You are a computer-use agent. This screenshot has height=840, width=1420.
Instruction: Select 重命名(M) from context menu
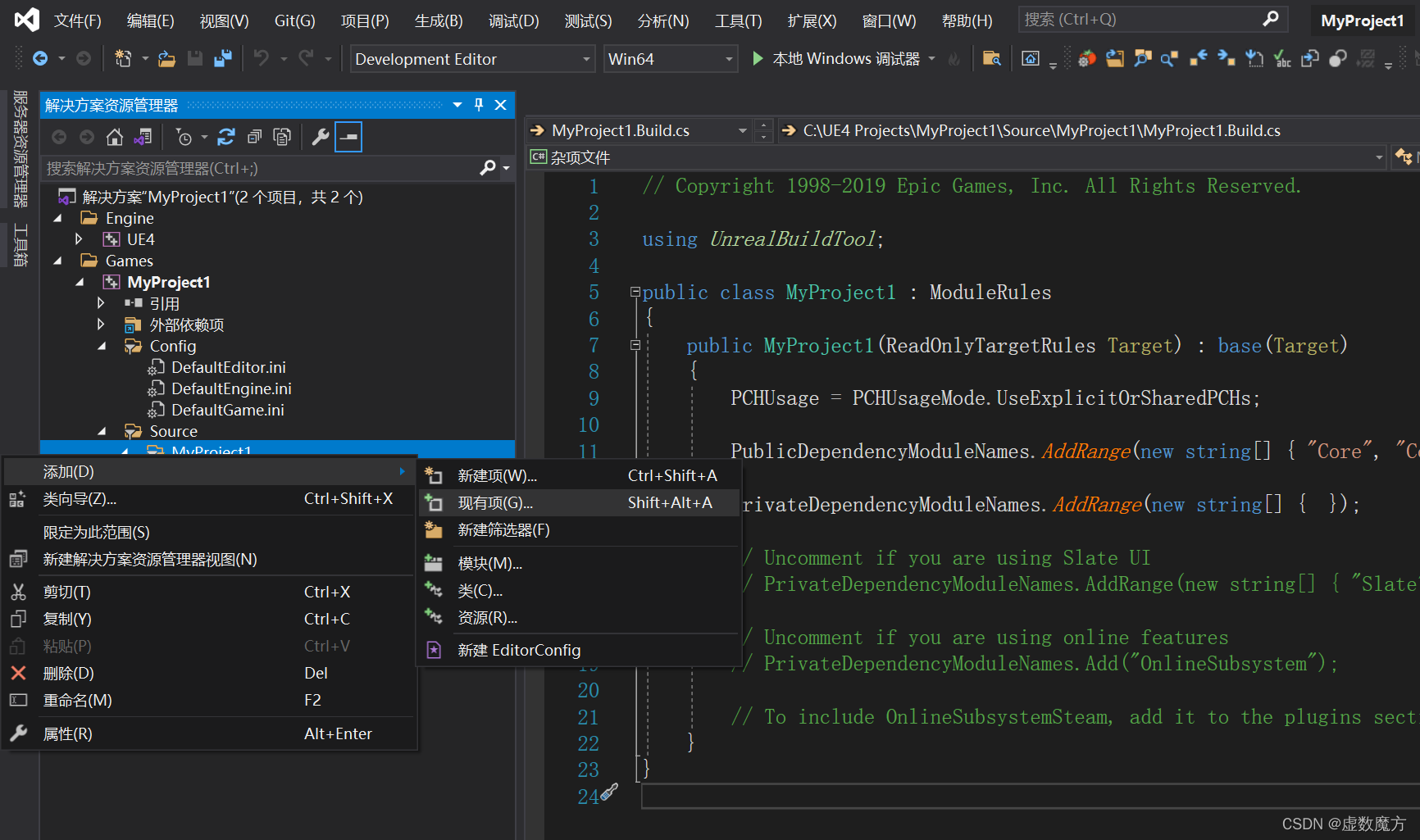209,700
